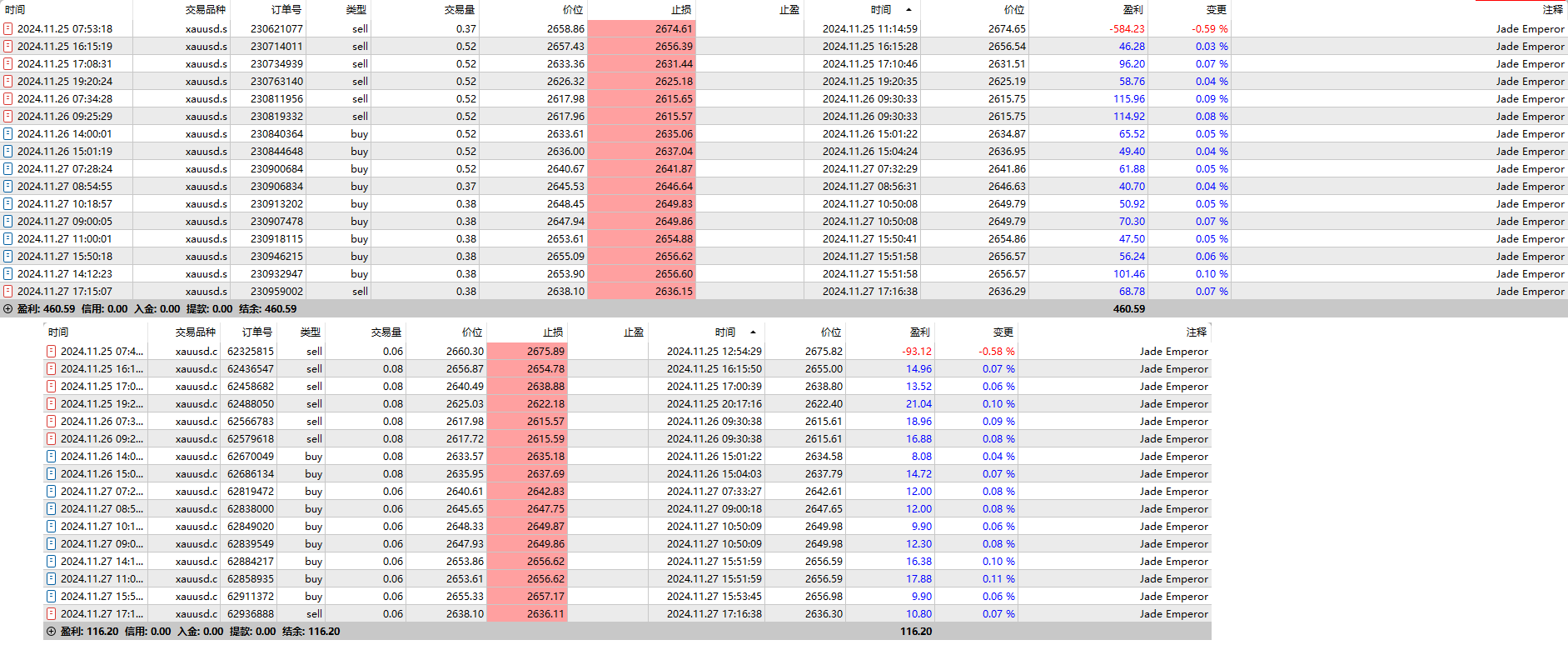Select order number 230946215
This screenshot has width=1568, height=645.
click(x=276, y=256)
